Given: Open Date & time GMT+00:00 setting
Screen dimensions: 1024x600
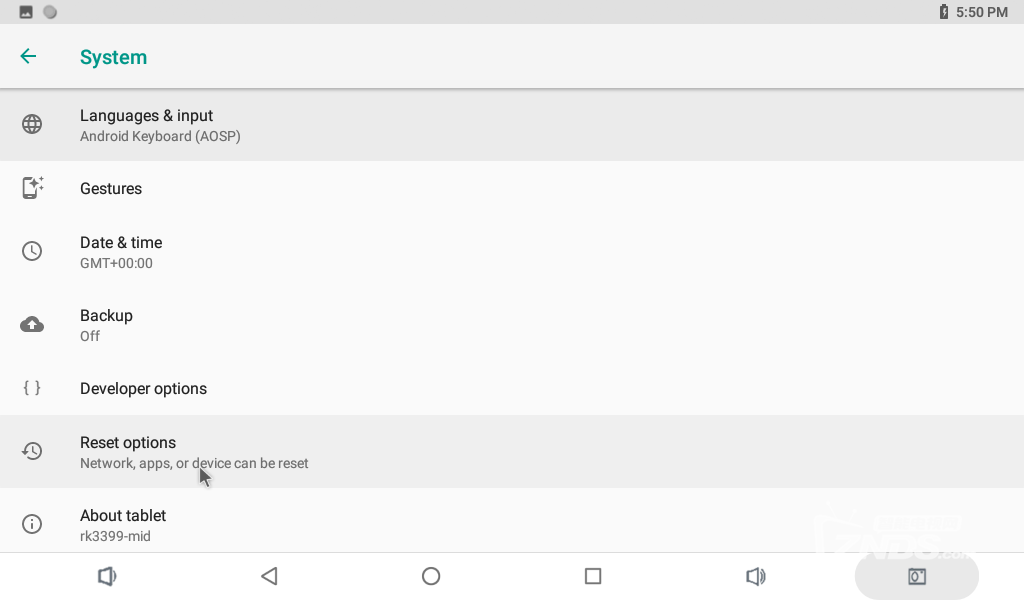Looking at the screenshot, I should coord(512,252).
